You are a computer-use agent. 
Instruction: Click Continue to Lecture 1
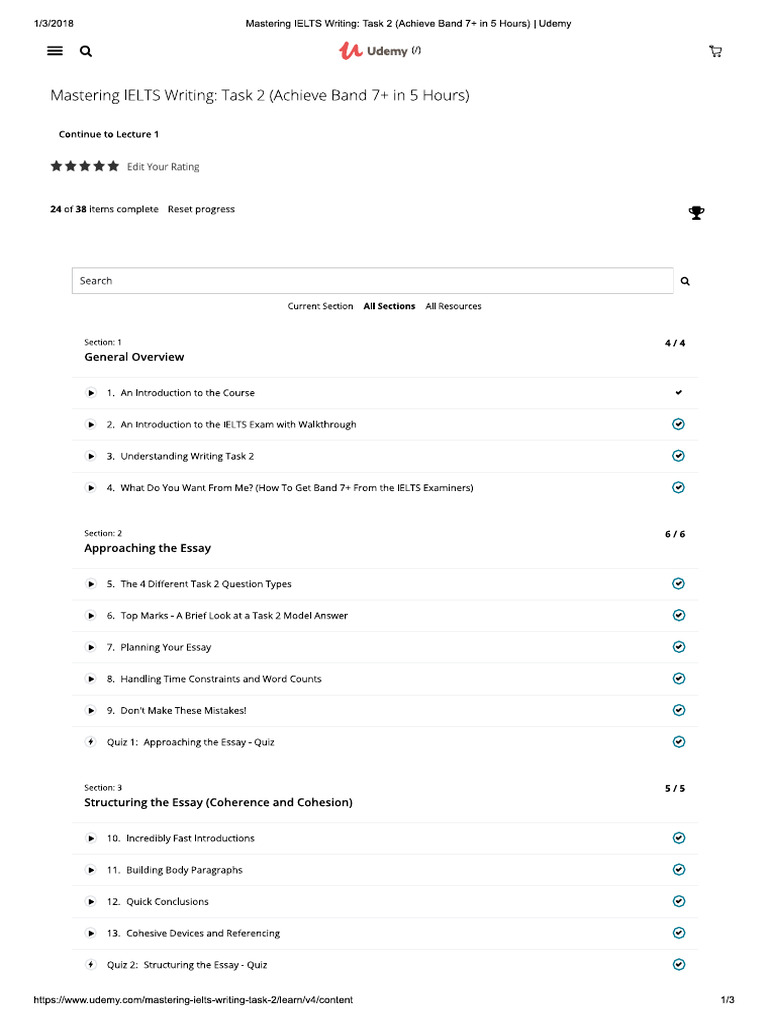108,134
